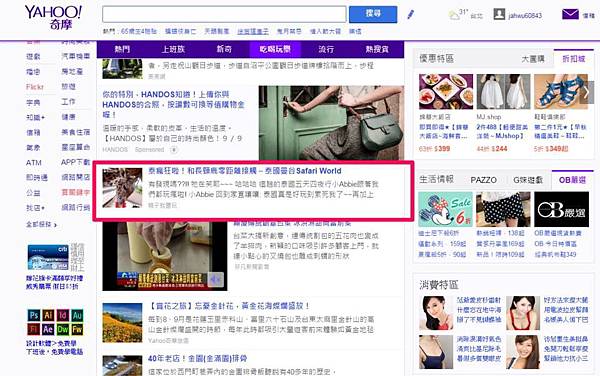This screenshot has width=600, height=376.
Task: Open the yellow flower field thumbnail
Action: 122,322
